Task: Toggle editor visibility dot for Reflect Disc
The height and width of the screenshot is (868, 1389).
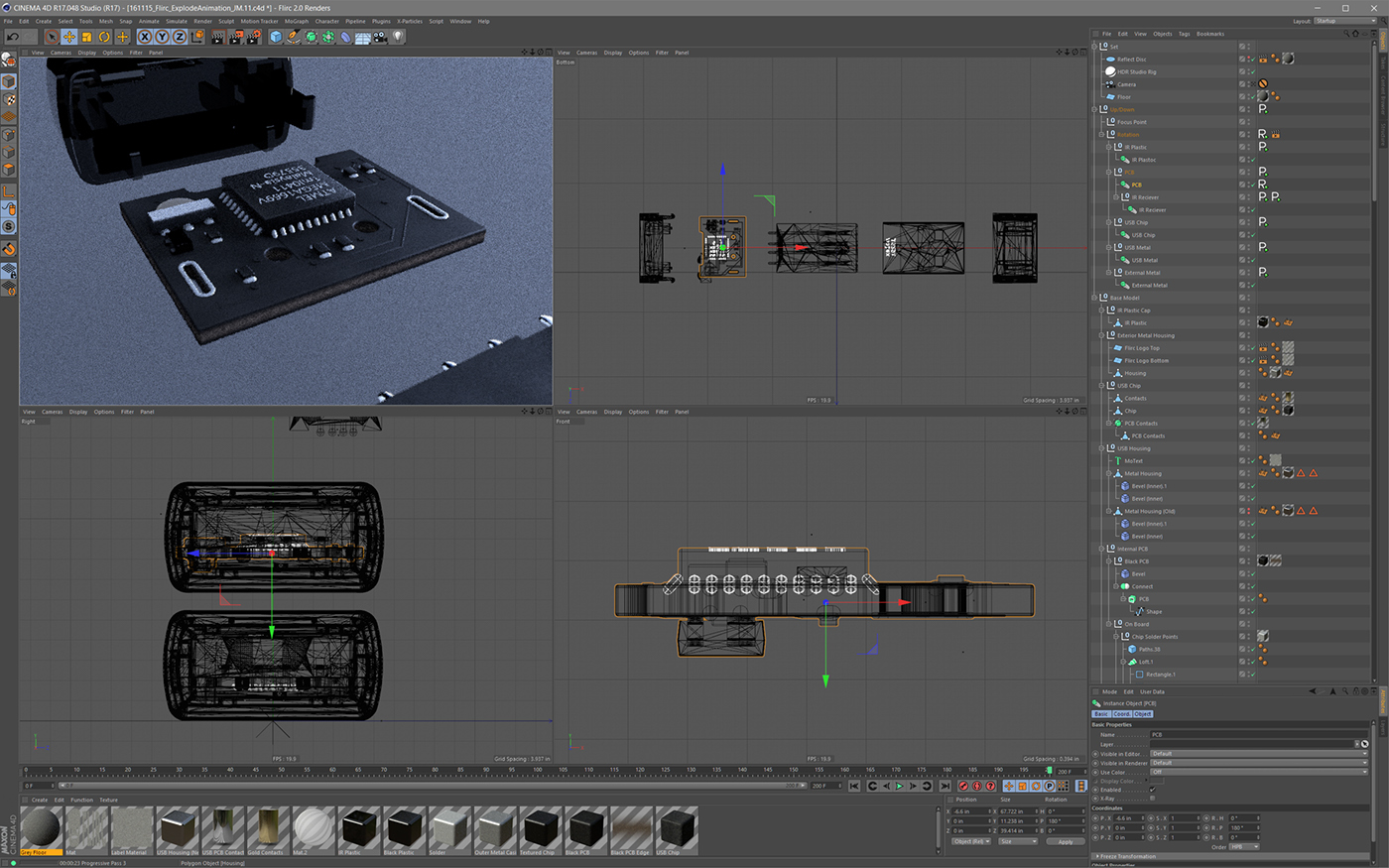Action: 1249,58
